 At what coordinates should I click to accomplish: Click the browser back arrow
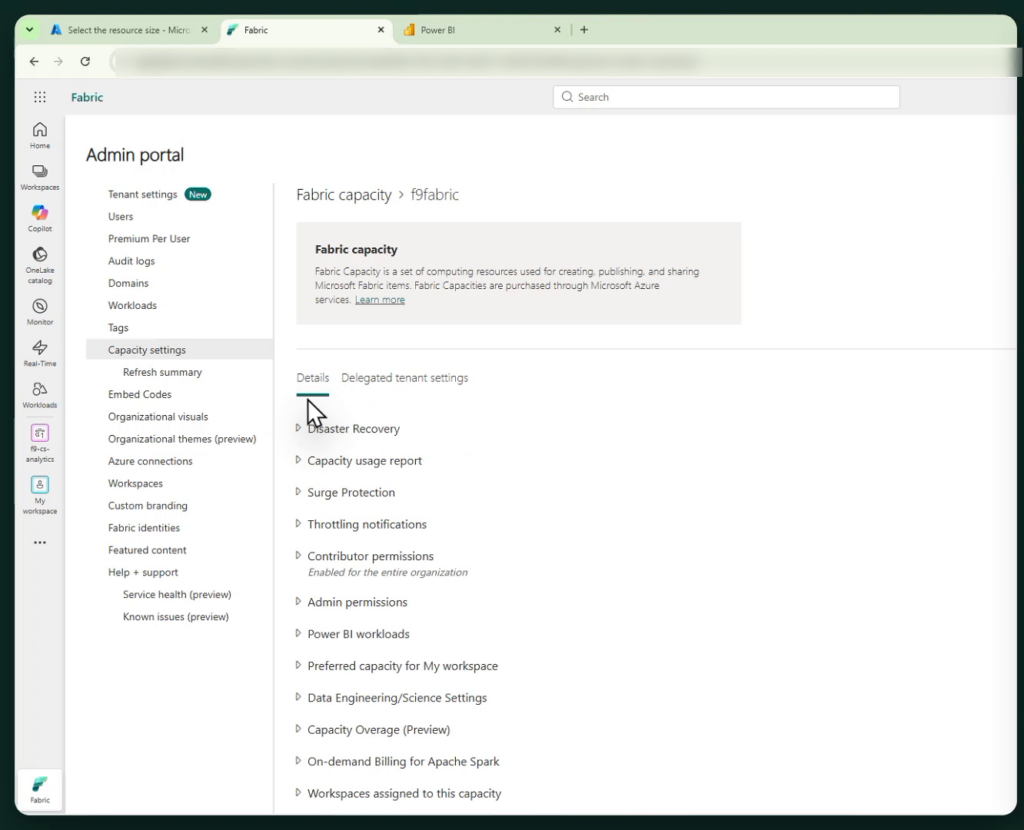(x=34, y=61)
